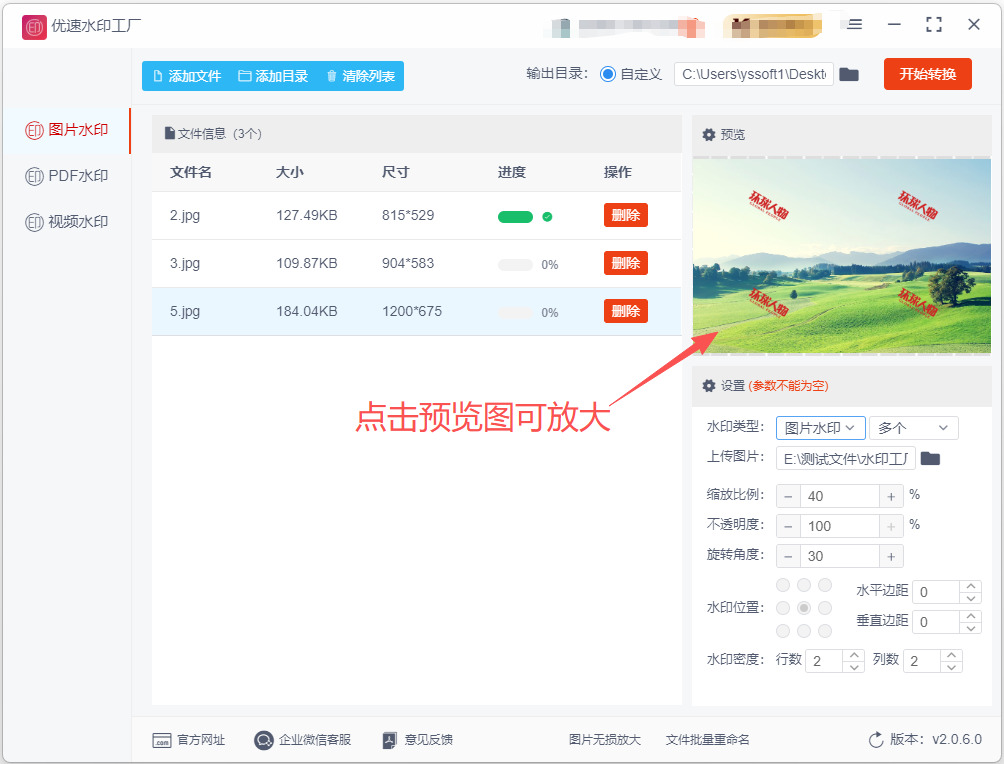Image resolution: width=1004 pixels, height=764 pixels.
Task: Open 官方网址 link
Action: (x=189, y=740)
